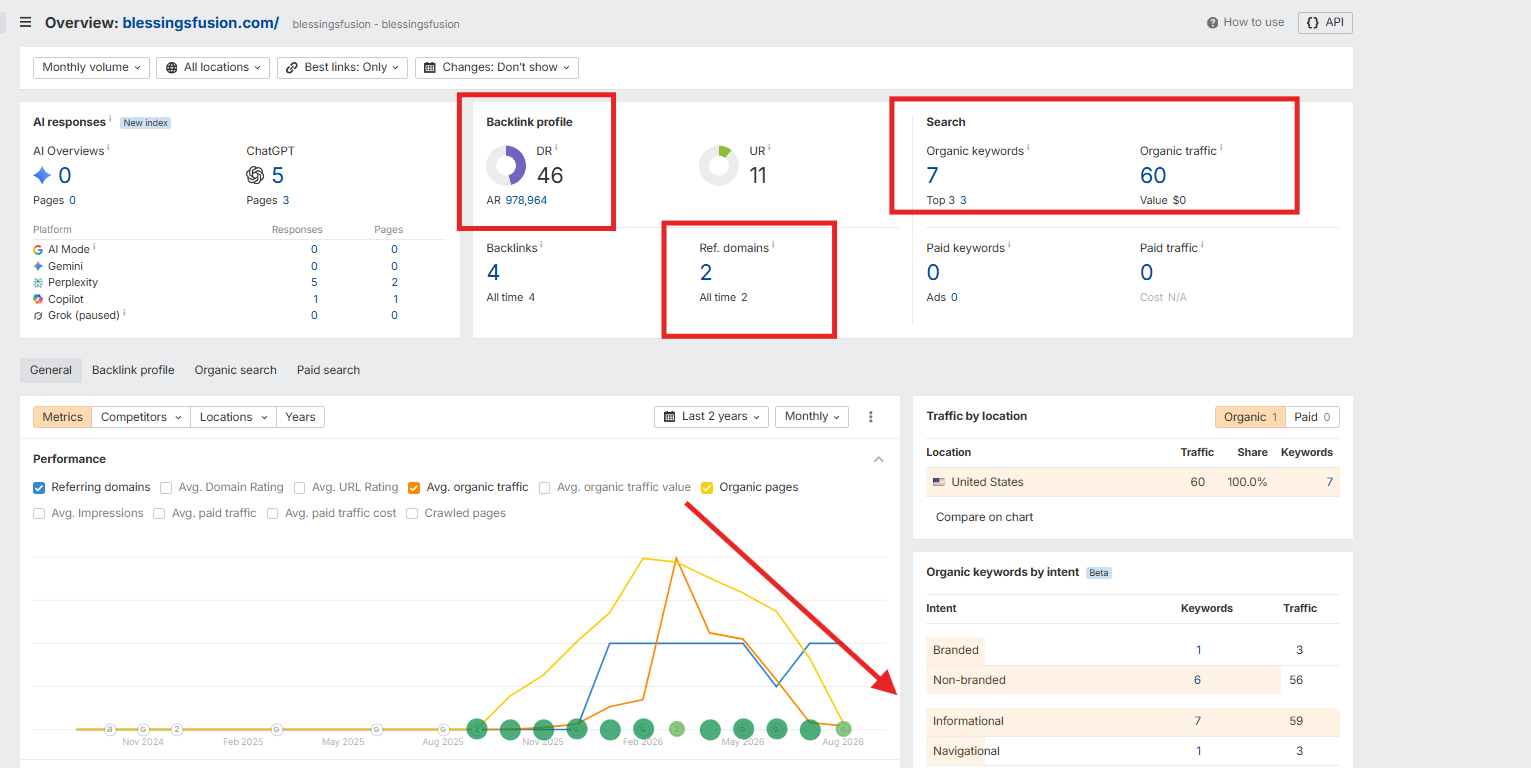
Task: Click the How to use help icon
Action: coord(1212,22)
